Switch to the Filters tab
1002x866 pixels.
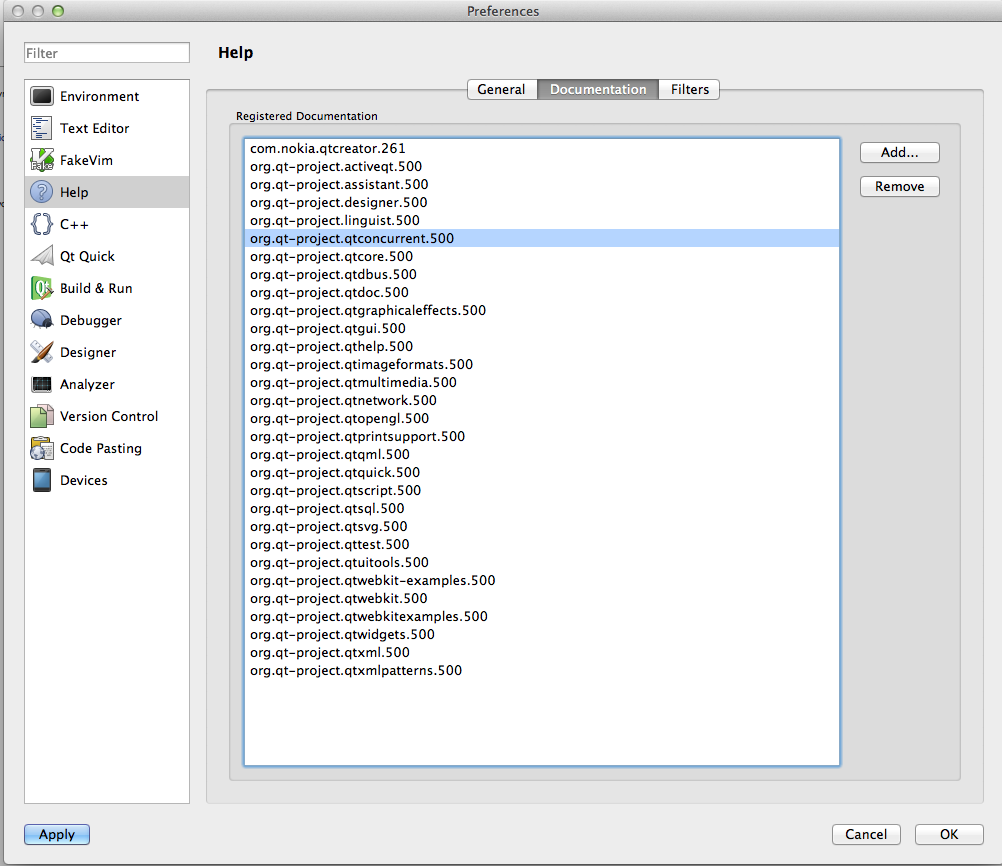[x=690, y=89]
